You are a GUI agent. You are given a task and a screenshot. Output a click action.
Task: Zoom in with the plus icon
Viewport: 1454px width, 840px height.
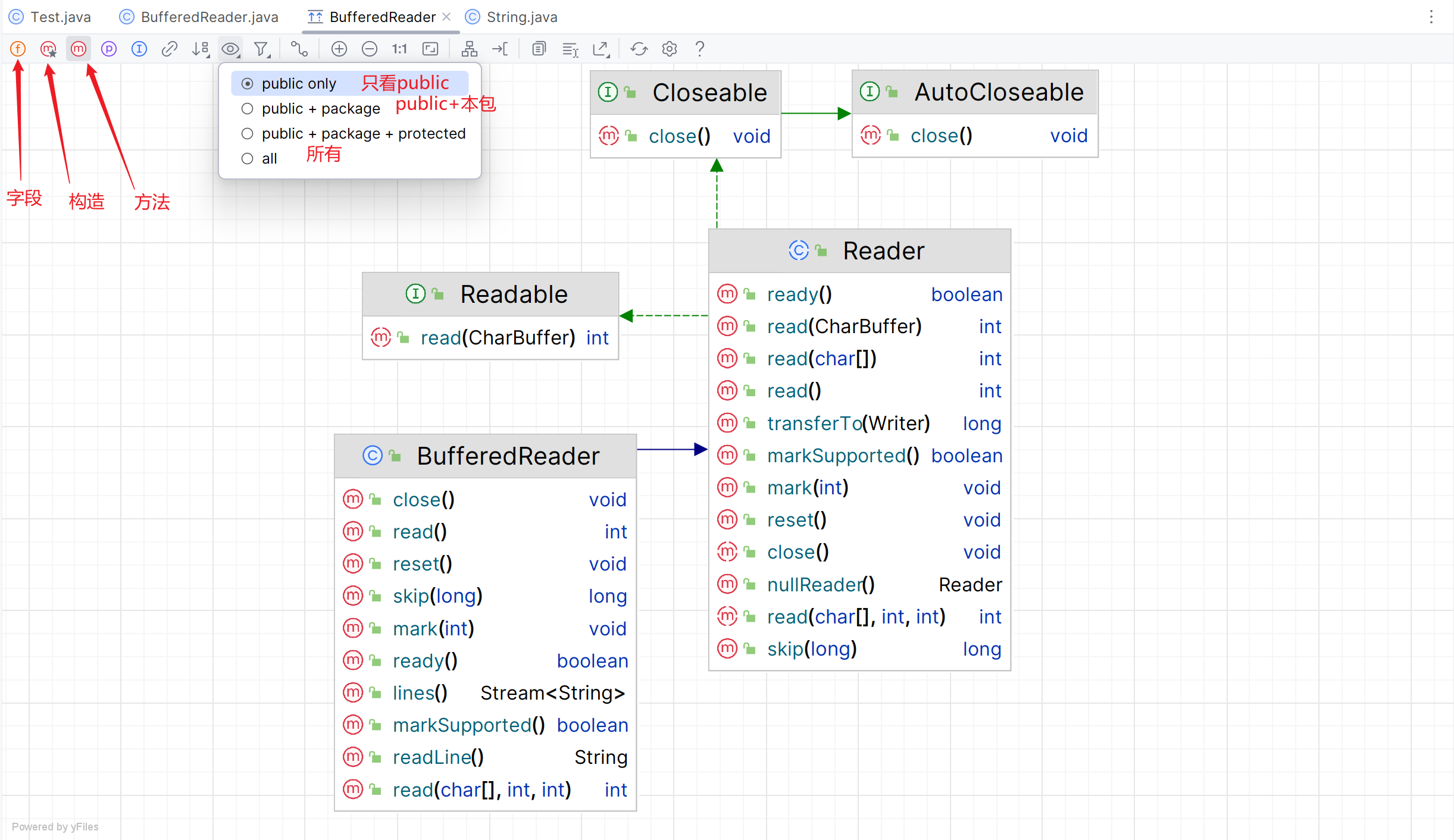pyautogui.click(x=339, y=49)
